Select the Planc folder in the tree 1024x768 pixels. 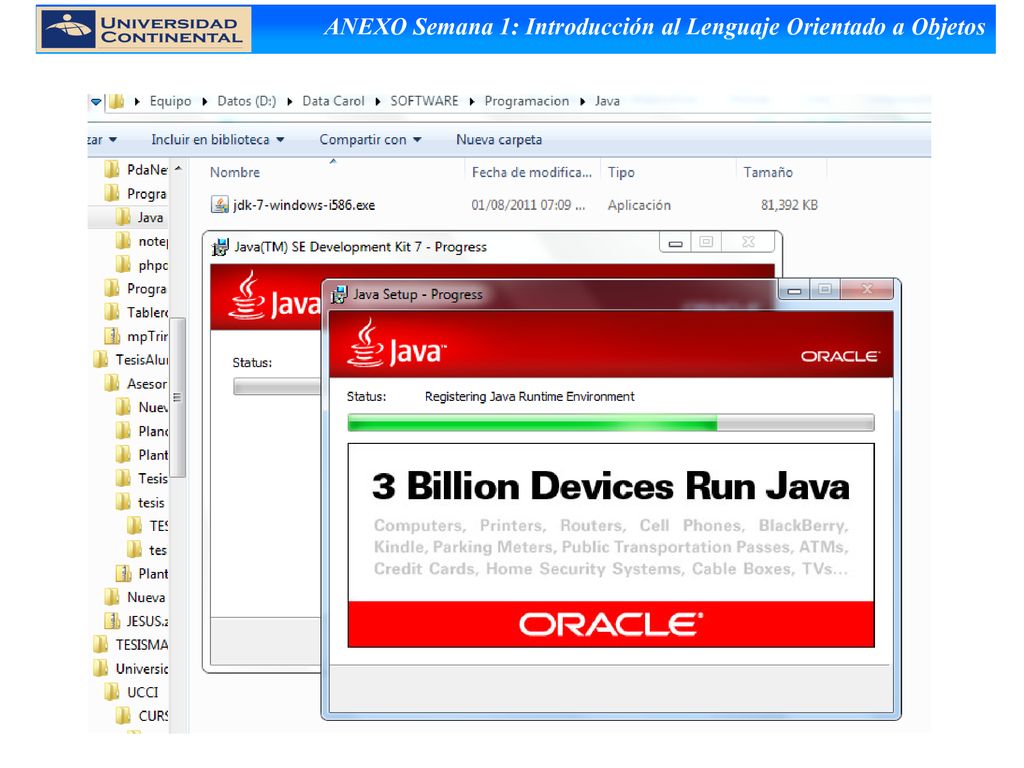[x=153, y=431]
